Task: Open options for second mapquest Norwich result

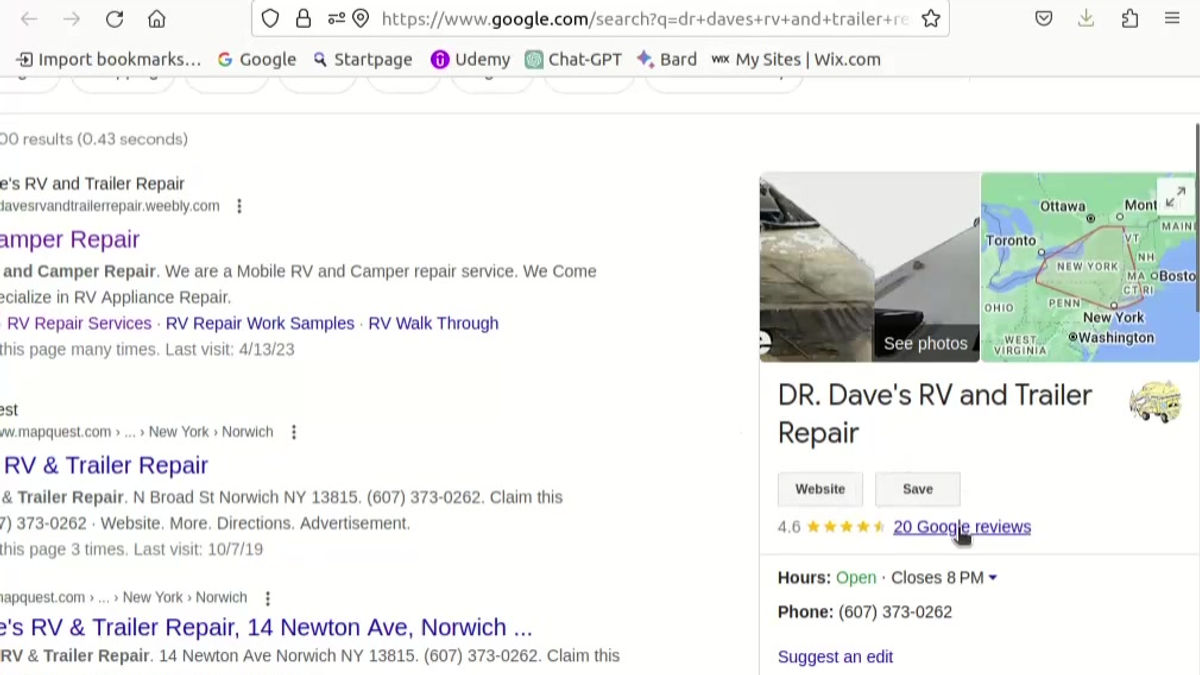Action: (x=267, y=598)
